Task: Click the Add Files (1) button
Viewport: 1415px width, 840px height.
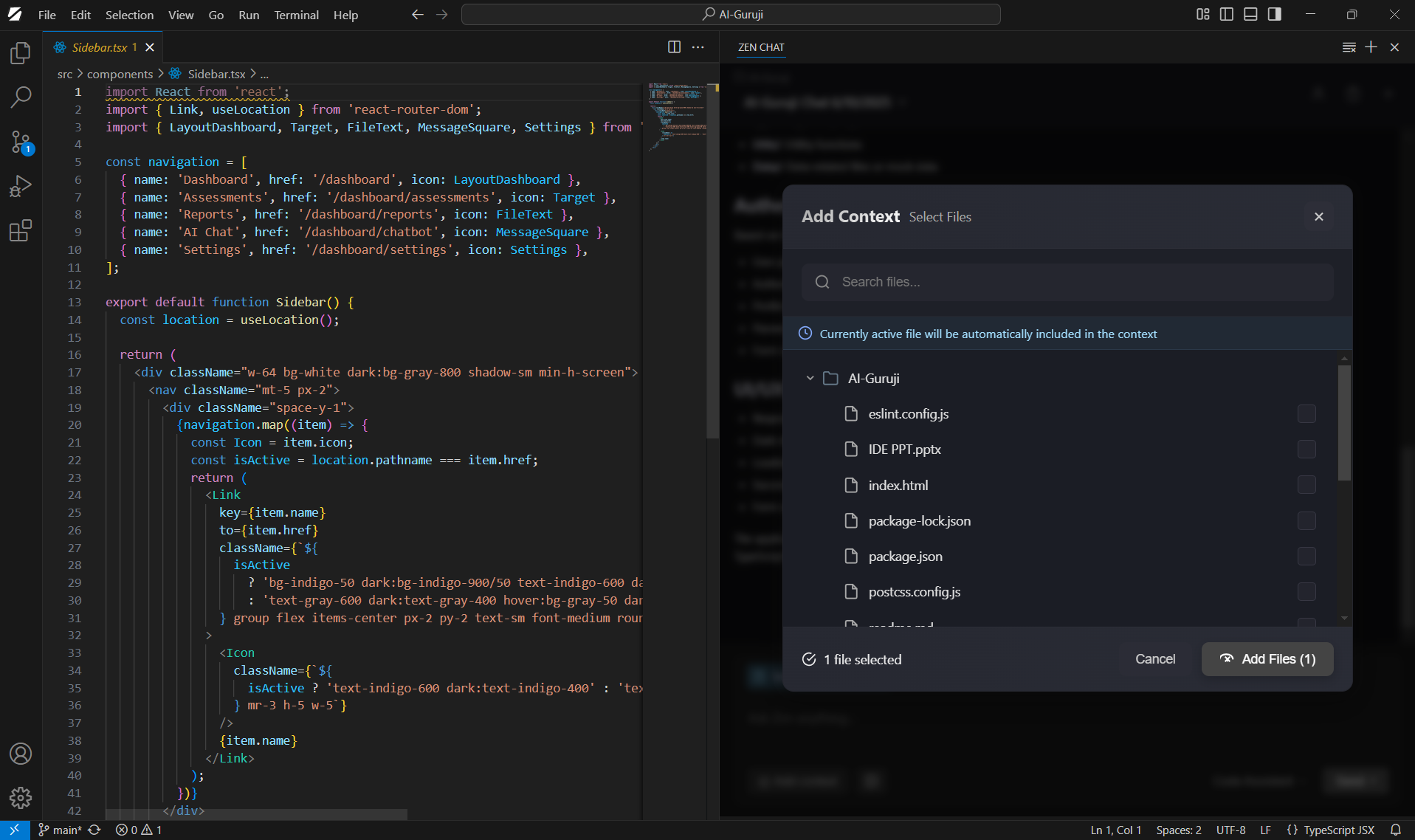Action: [x=1267, y=659]
